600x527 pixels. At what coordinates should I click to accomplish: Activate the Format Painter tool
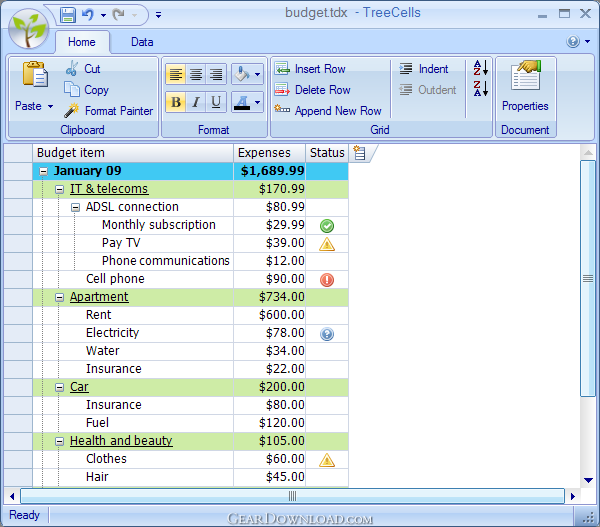tap(108, 111)
